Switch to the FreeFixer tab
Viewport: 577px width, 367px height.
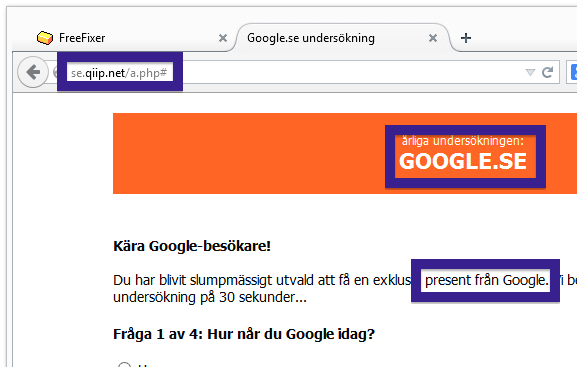coord(123,38)
